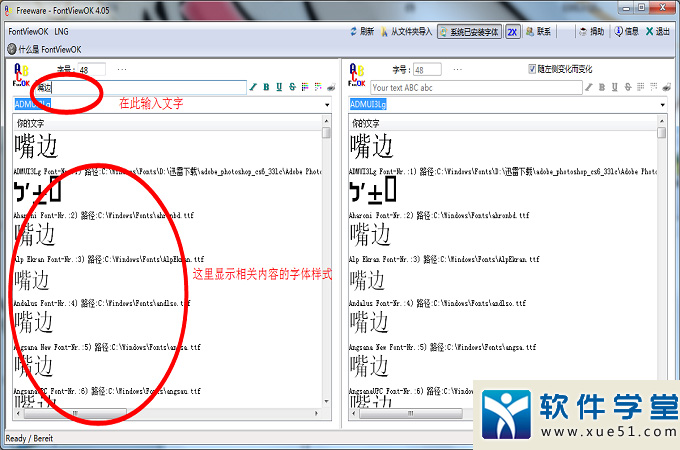
Task: Expand the right pane font dropdown
Action: coord(662,104)
